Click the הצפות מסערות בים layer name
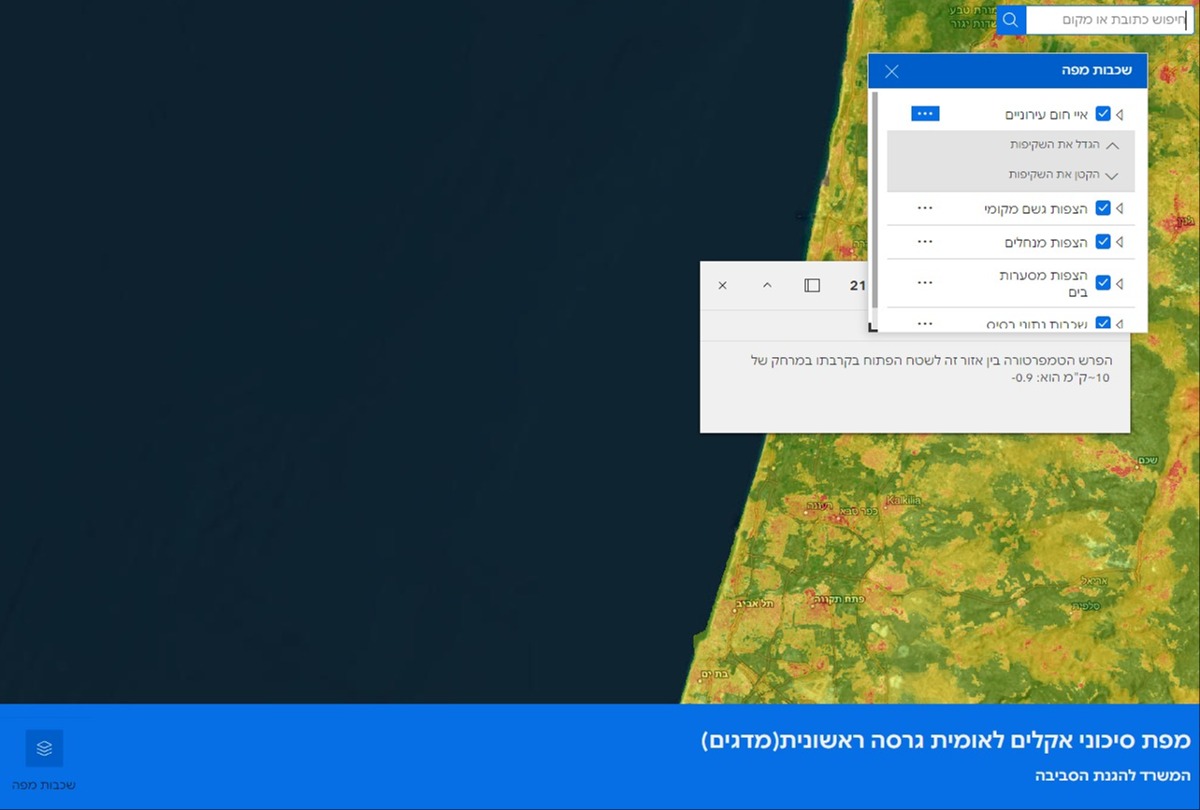This screenshot has width=1200, height=810. (1043, 284)
